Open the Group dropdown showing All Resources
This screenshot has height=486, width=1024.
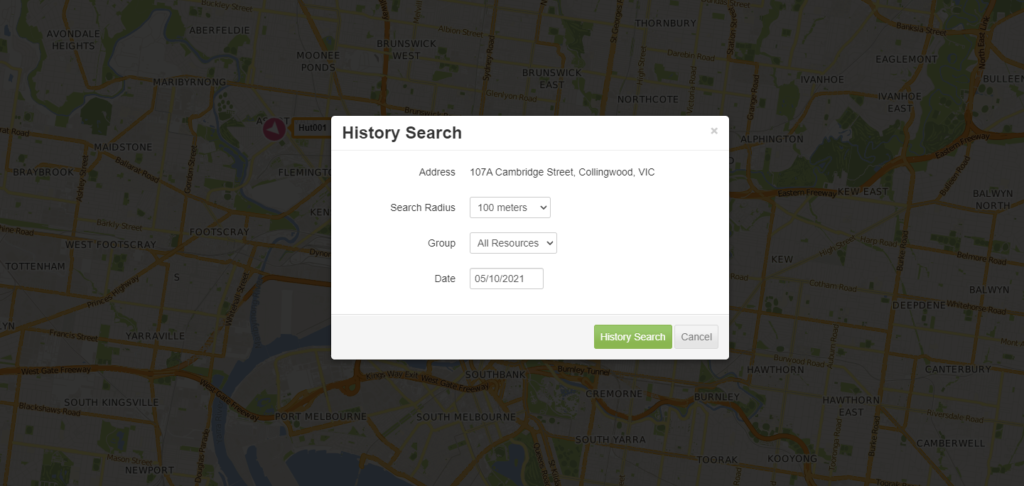513,243
